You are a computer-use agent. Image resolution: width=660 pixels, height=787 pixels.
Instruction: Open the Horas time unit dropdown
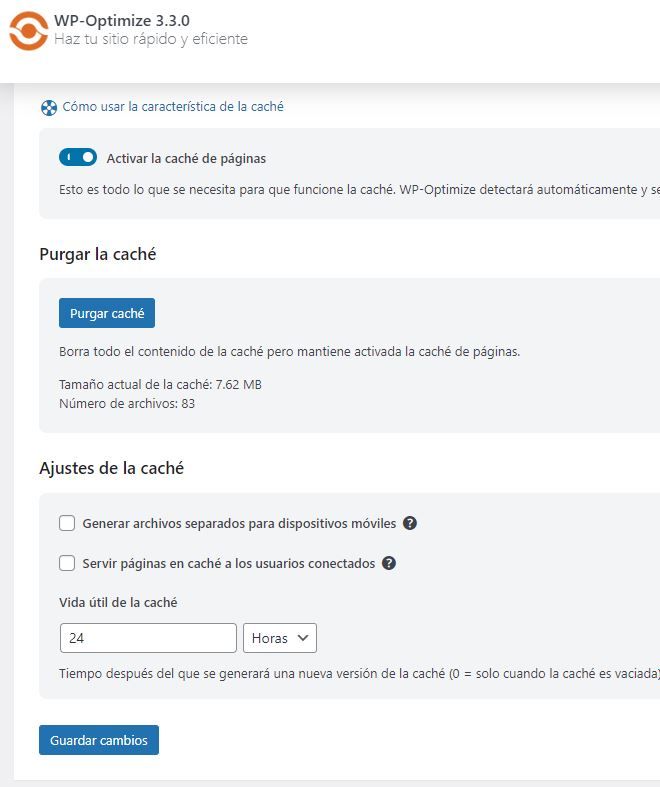pyautogui.click(x=280, y=638)
